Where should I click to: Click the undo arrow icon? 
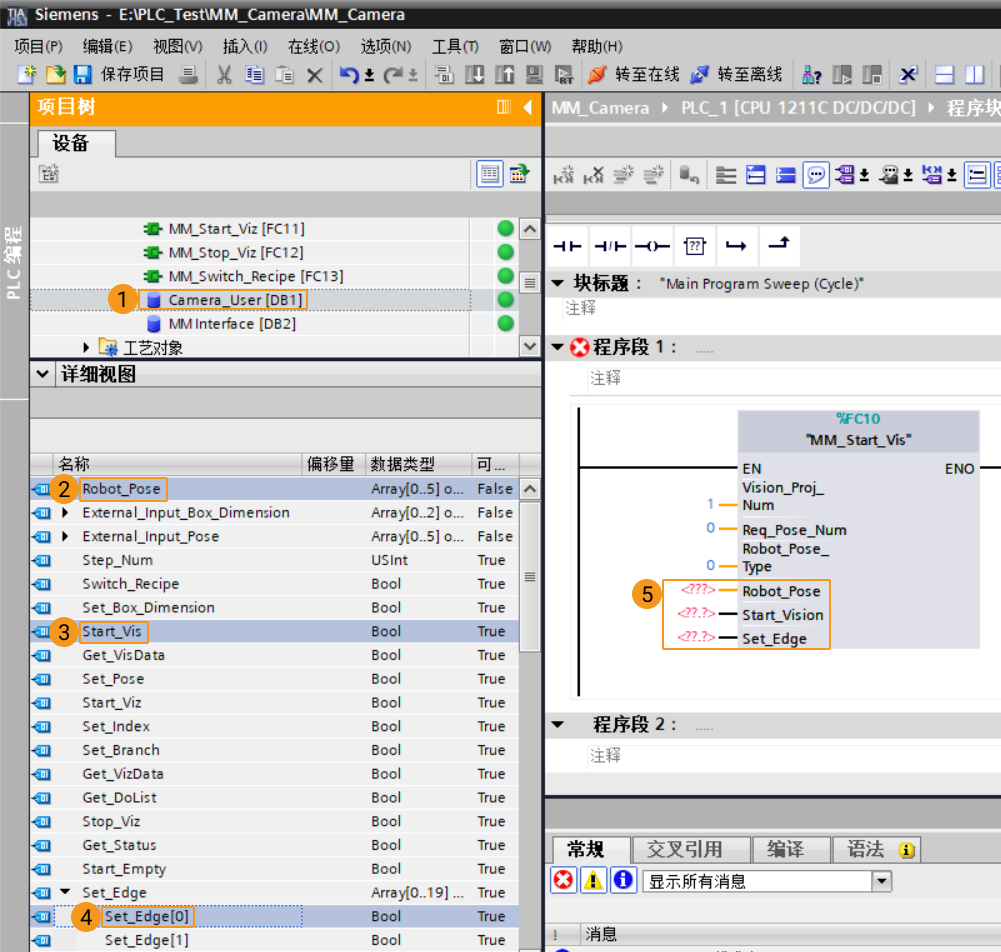click(349, 75)
